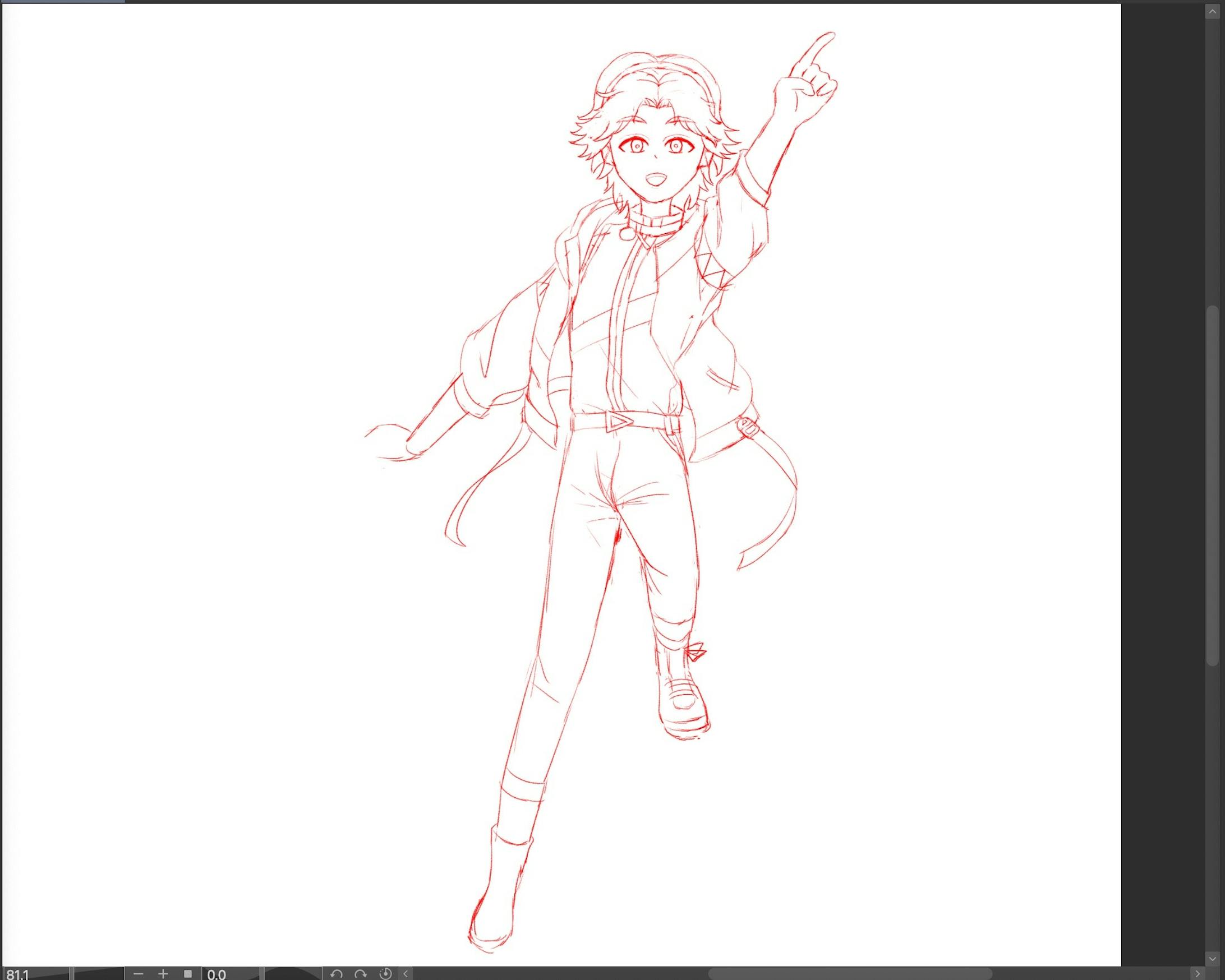Adjust the zoom control between minus and plus
Image resolution: width=1225 pixels, height=980 pixels.
coord(150,975)
